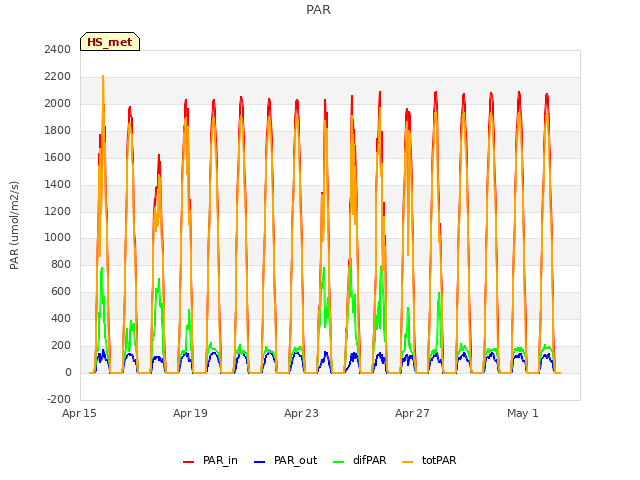Image resolution: width=640 pixels, height=480 pixels.
Task: Click the 2000 y-axis tick label
Action: click(58, 103)
